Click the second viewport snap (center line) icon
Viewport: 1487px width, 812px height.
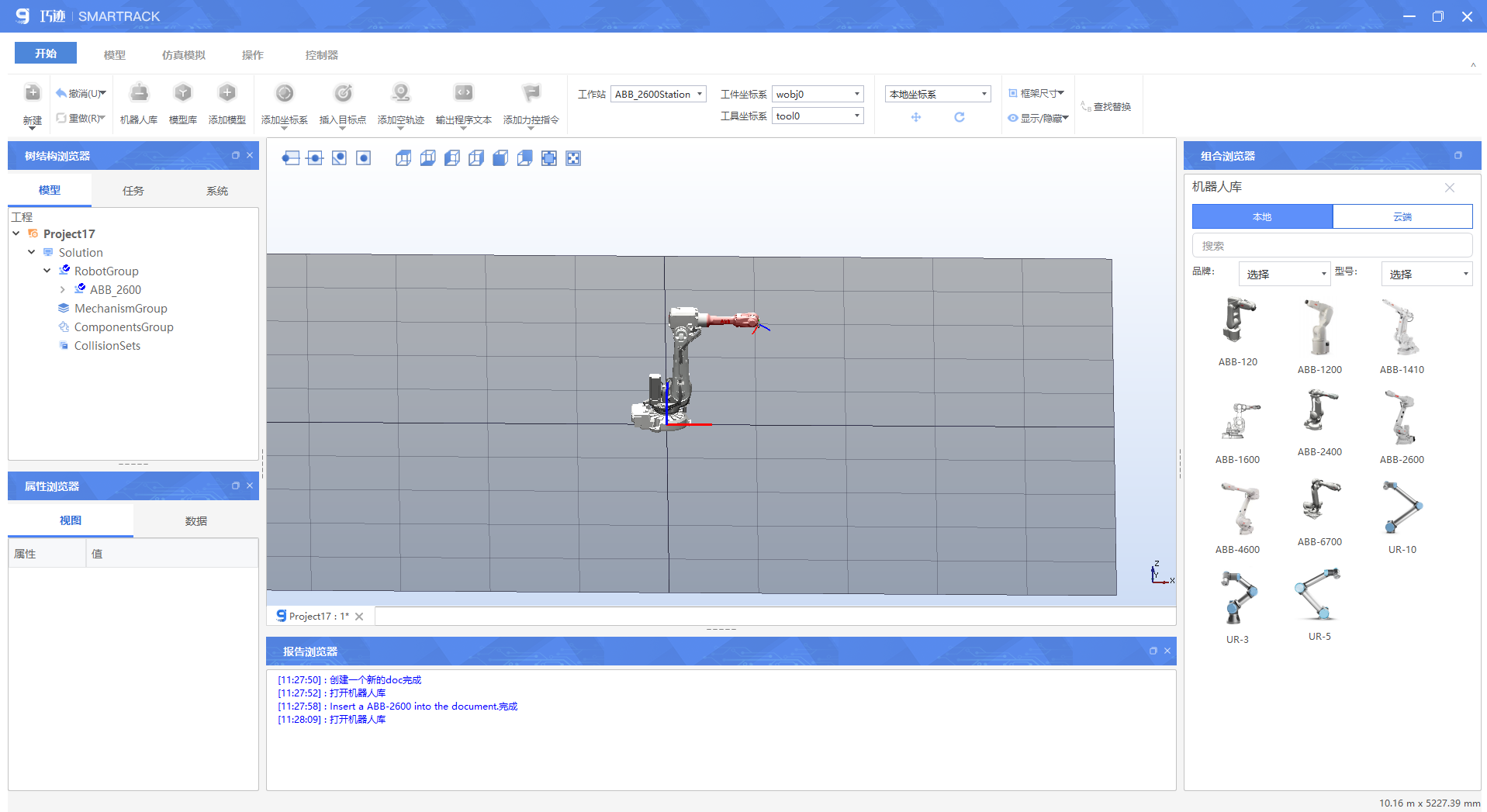[x=315, y=158]
